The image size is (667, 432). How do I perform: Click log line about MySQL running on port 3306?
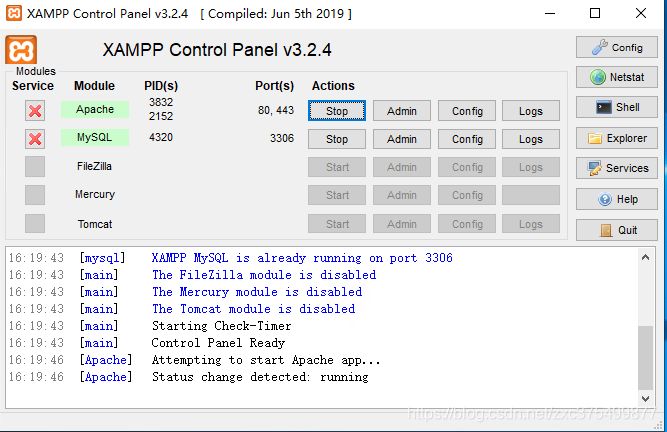302,258
